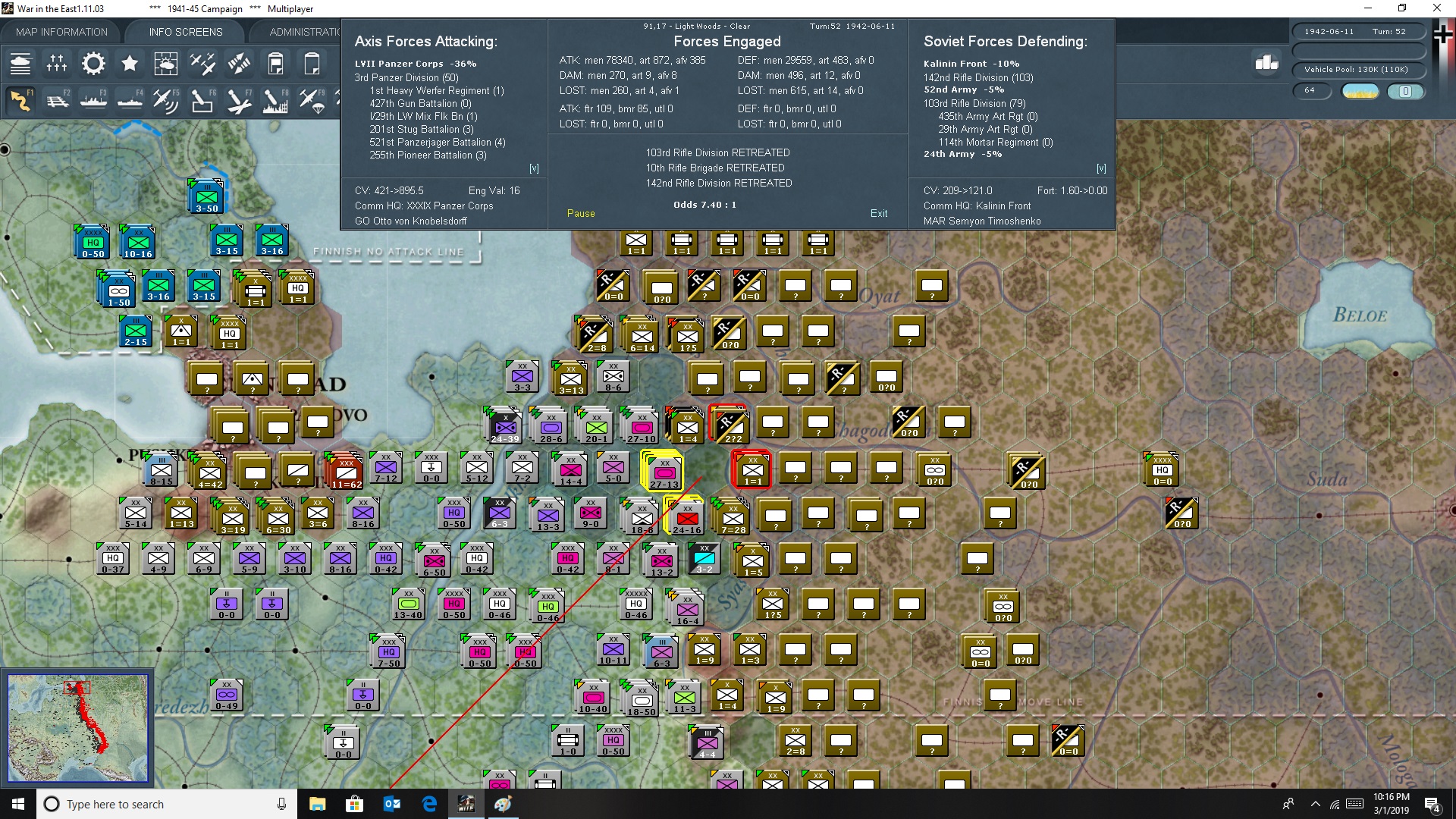The image size is (1456, 819).
Task: Switch to the INFO SCREENS tab
Action: point(186,32)
